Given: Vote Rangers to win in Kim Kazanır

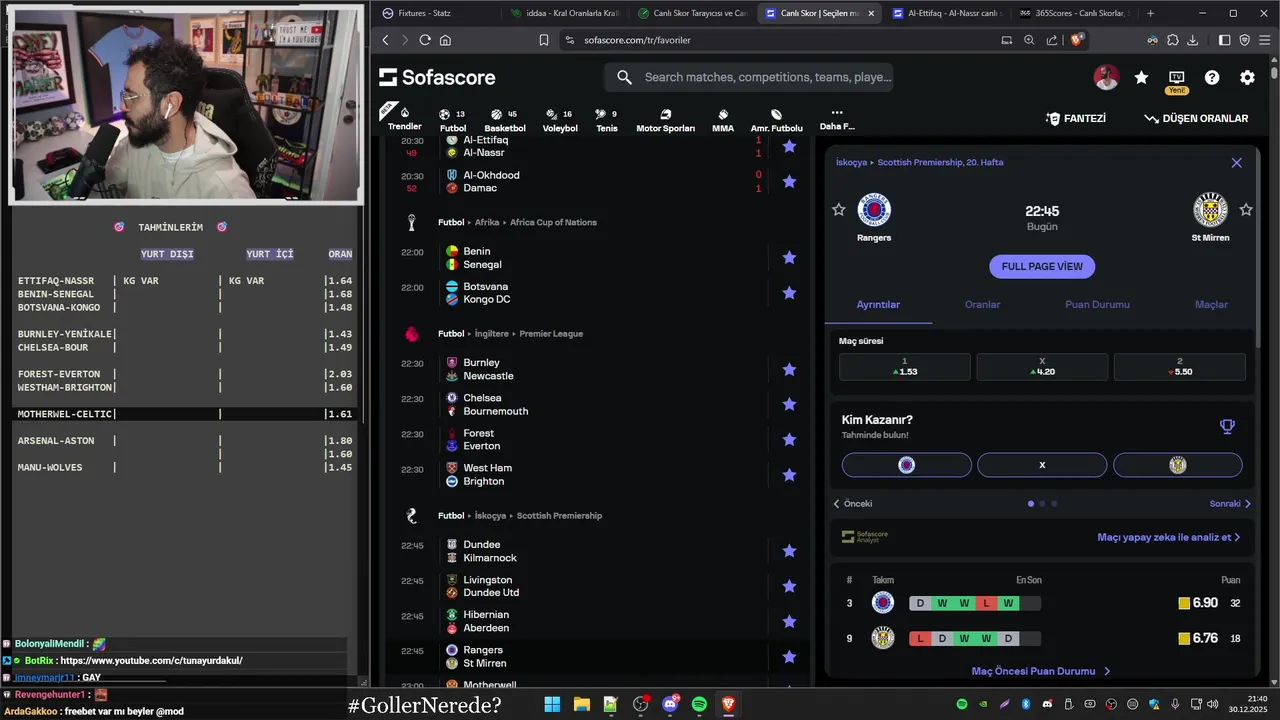Looking at the screenshot, I should pyautogui.click(x=907, y=465).
